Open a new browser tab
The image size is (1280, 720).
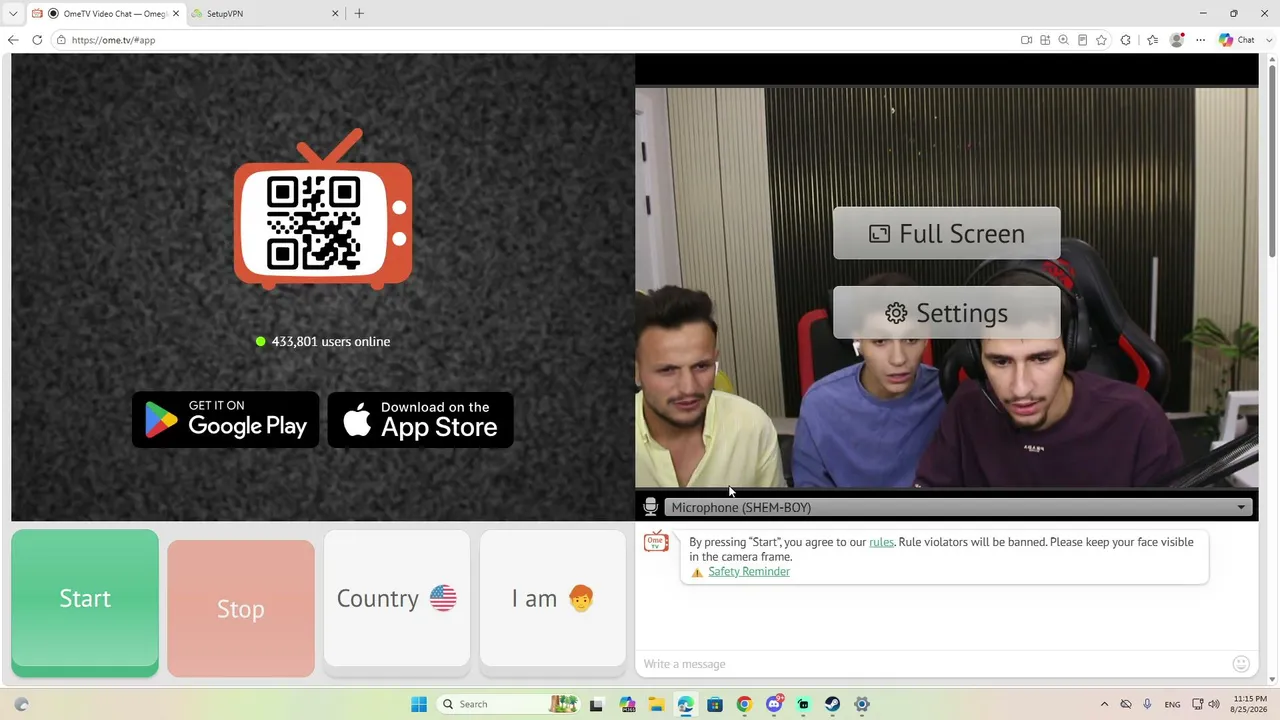coord(359,13)
